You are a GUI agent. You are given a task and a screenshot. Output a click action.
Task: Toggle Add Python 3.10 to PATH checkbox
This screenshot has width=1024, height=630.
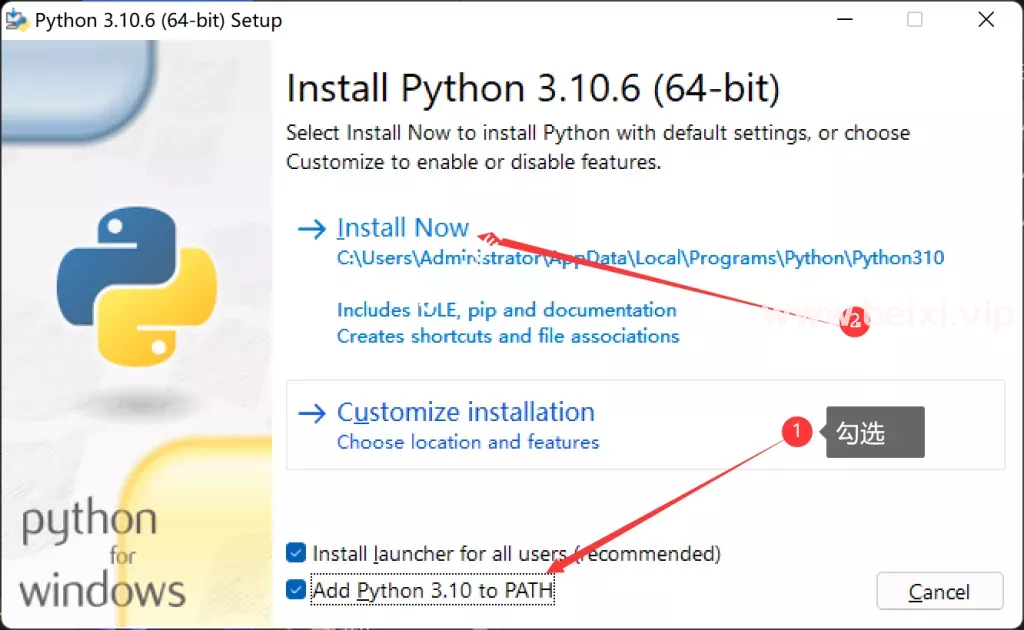coord(296,590)
